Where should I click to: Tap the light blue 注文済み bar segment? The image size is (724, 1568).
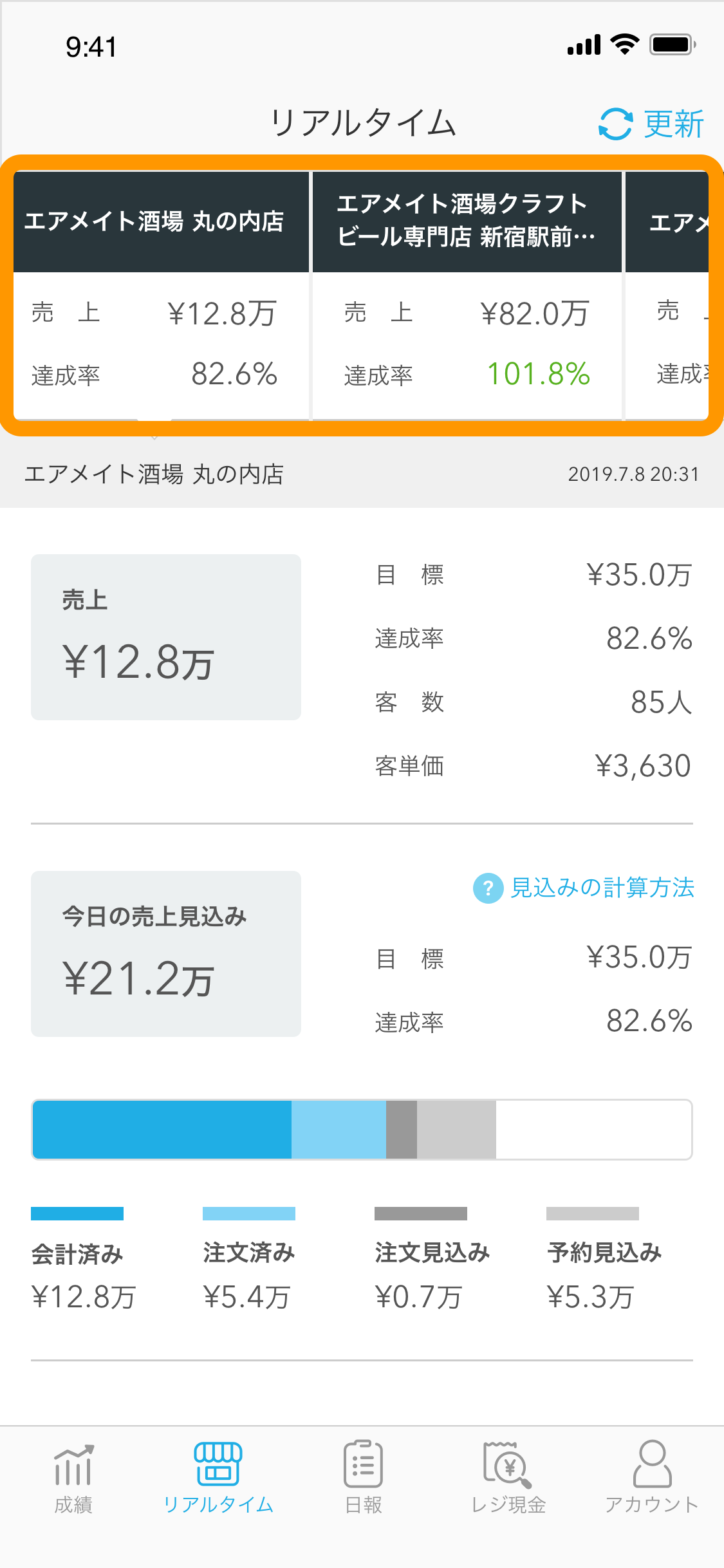339,1130
